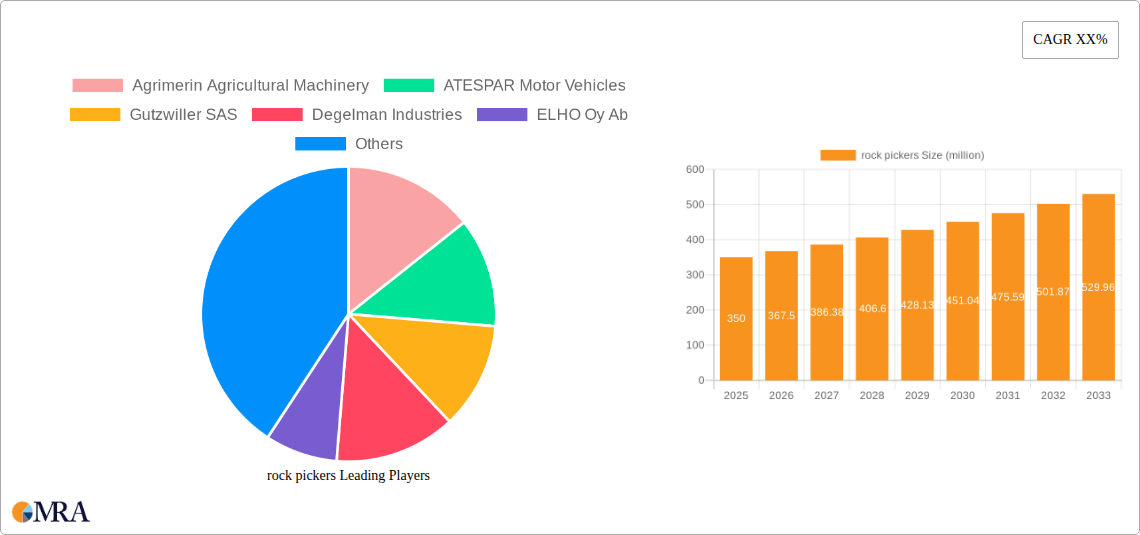Toggle ATESPAR Motor Vehicles legend swatch
This screenshot has width=1140, height=535.
pos(409,86)
